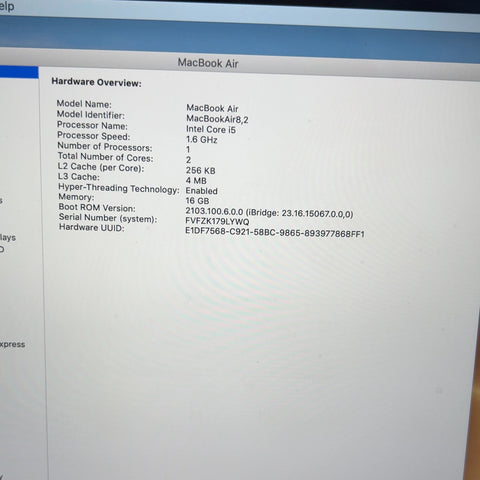The image size is (480, 480).
Task: Click the 'Model Name:' label
Action: click(x=84, y=104)
